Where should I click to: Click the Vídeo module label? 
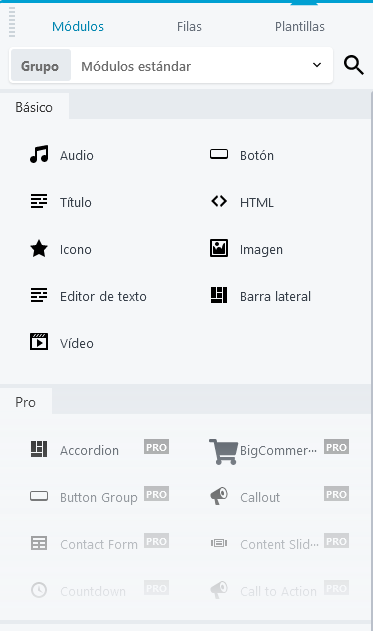point(77,343)
